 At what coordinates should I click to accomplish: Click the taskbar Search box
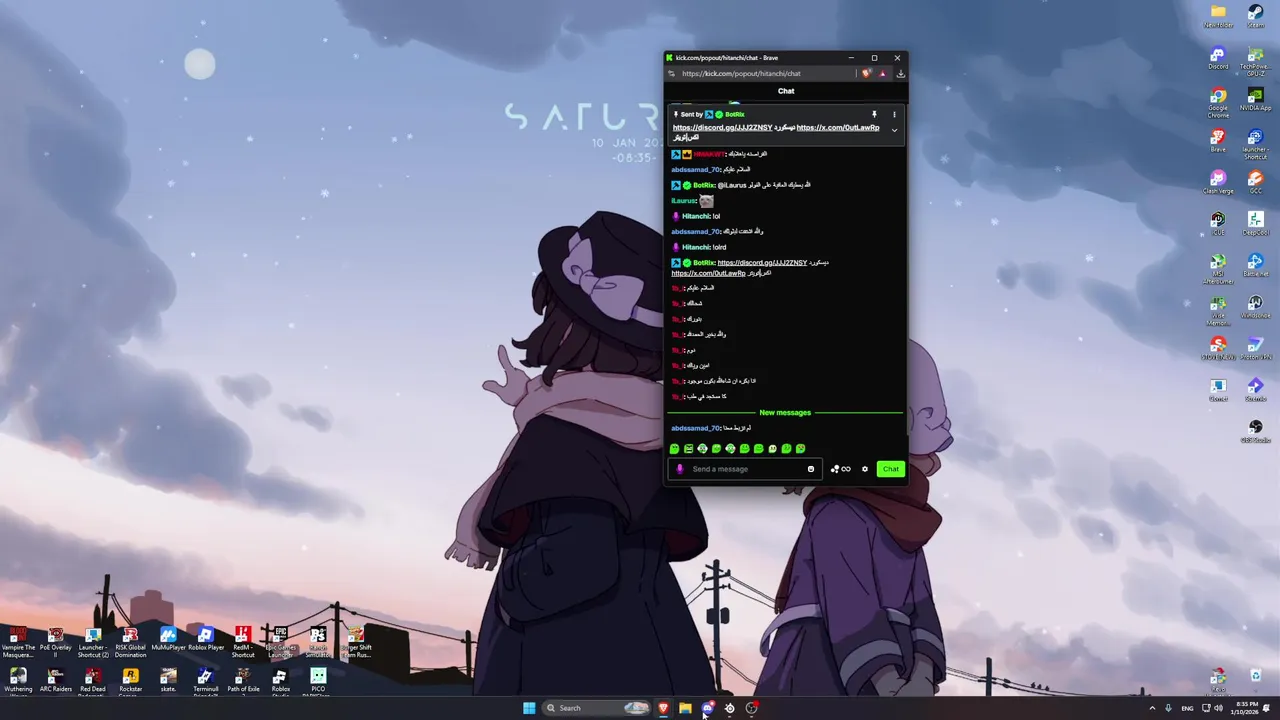(597, 708)
